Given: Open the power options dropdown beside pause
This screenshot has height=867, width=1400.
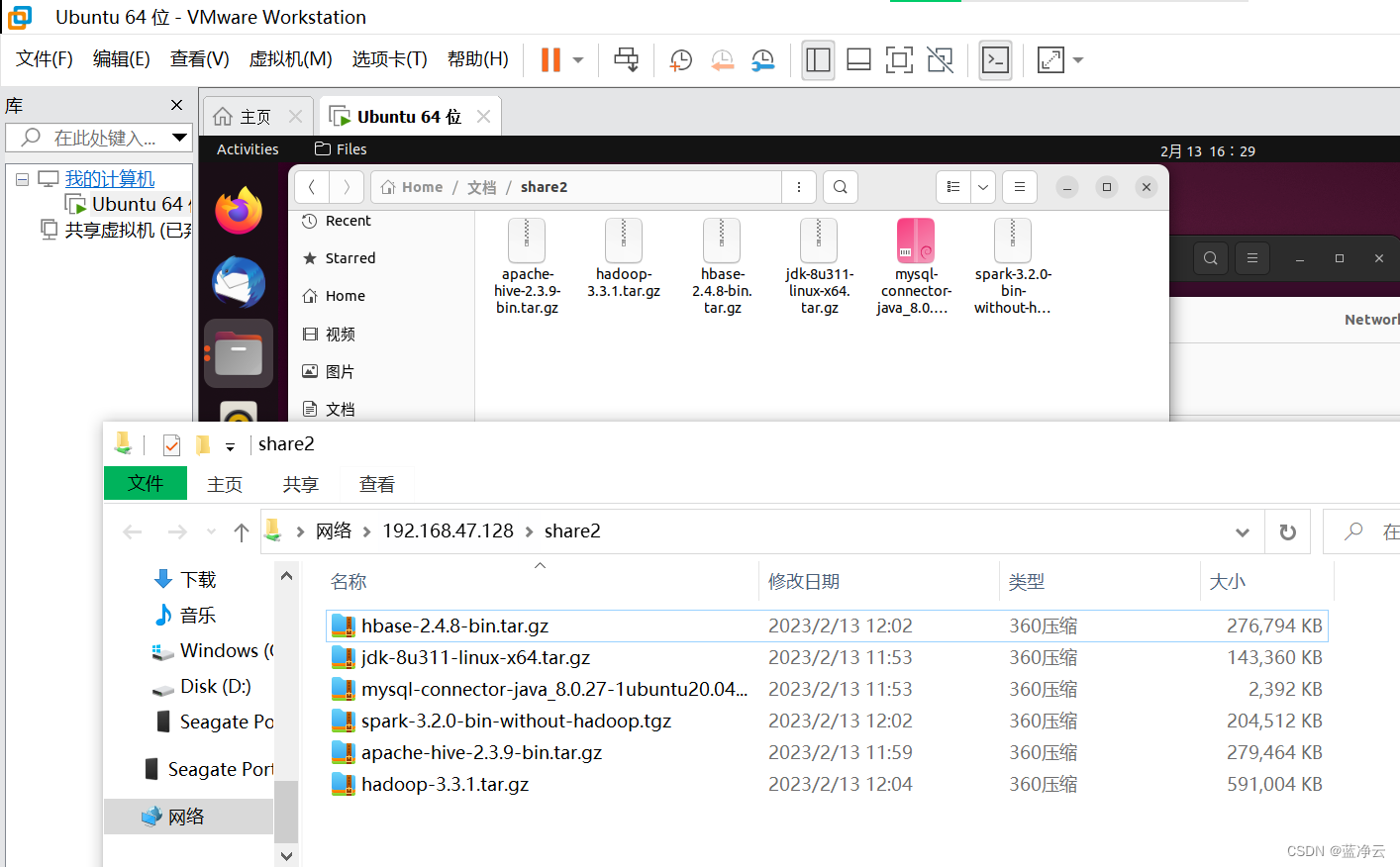Looking at the screenshot, I should 578,60.
